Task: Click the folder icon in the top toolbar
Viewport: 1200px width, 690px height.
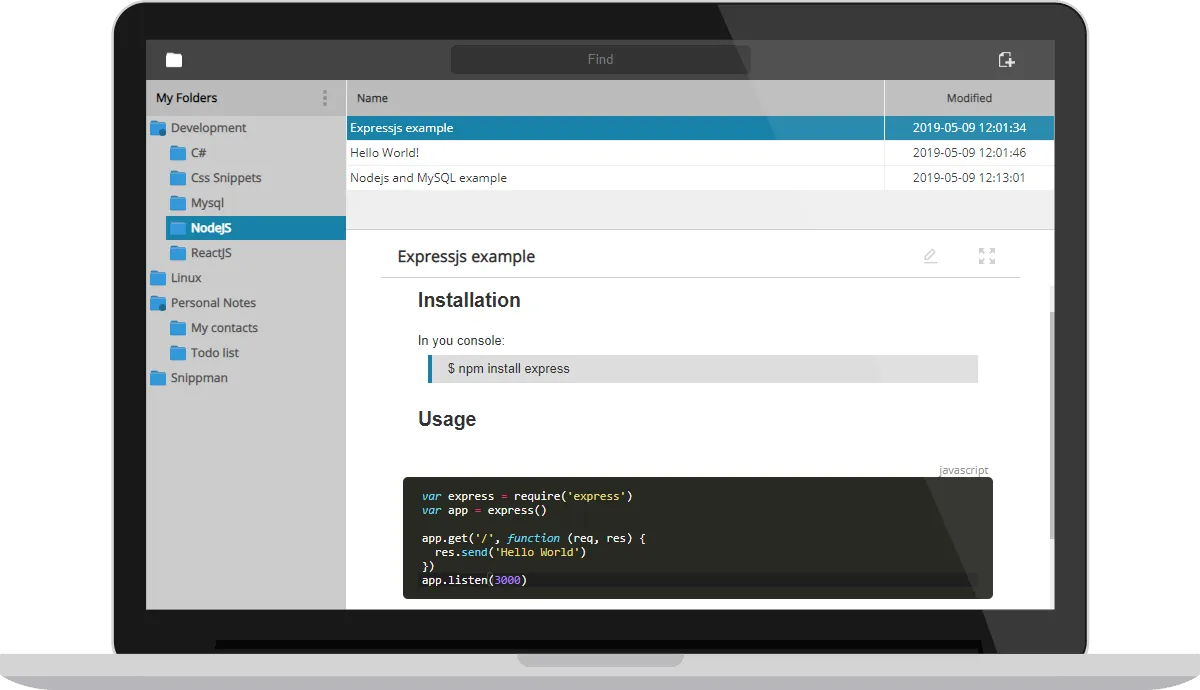Action: click(173, 59)
